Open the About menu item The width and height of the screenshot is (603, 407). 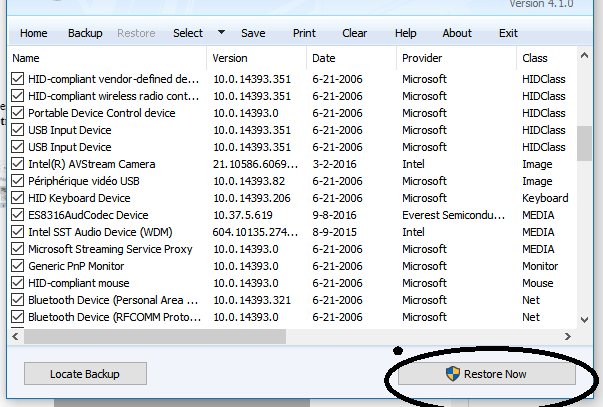[x=457, y=33]
